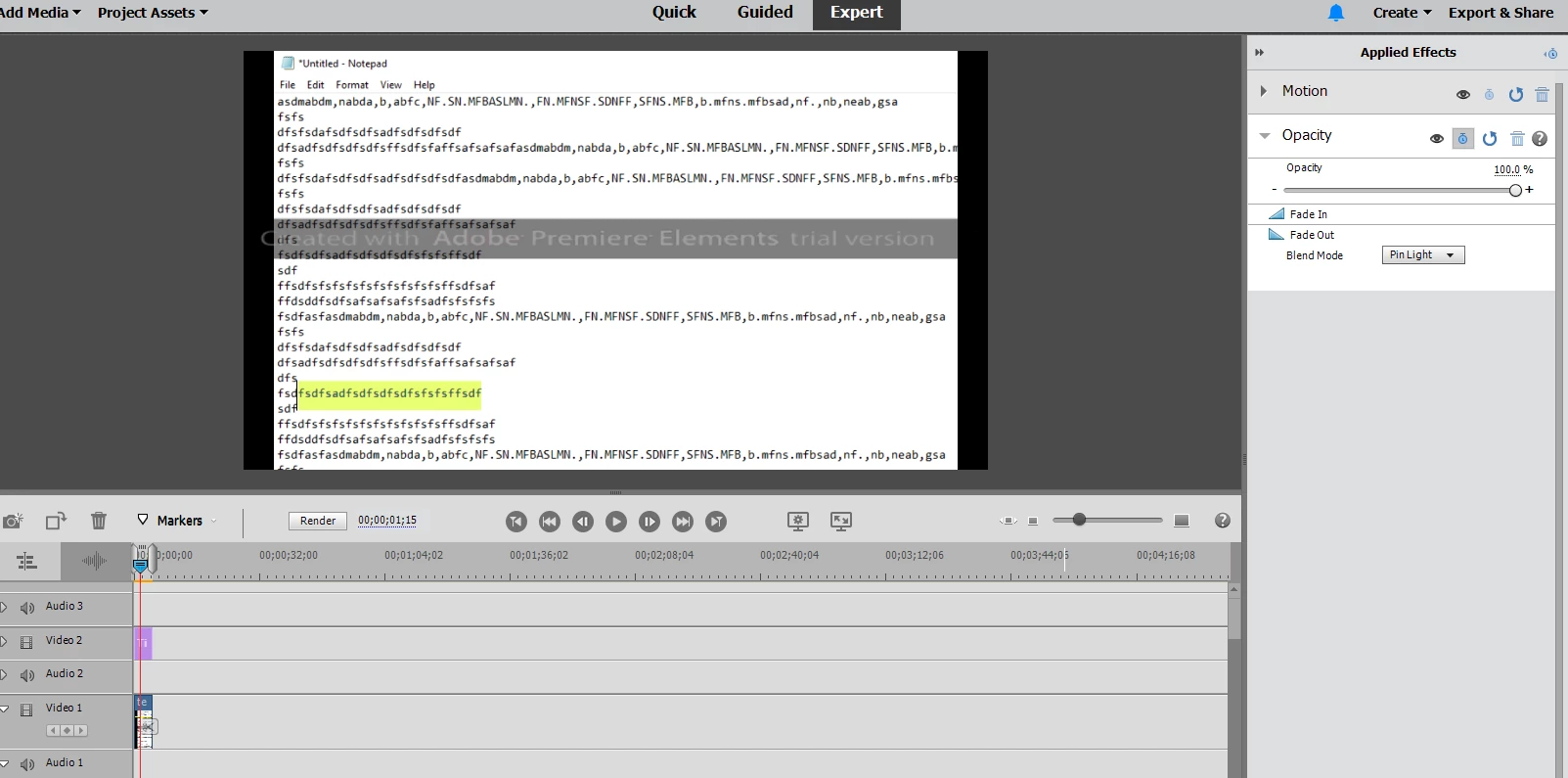This screenshot has height=778, width=1568.
Task: Zoom in timeline with large rectangle icon
Action: (x=1182, y=521)
